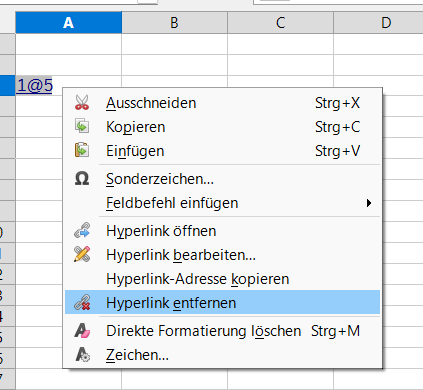Screen dimensions: 423x390
Task: Click the open-hyperlink chain arrow icon
Action: tap(82, 231)
